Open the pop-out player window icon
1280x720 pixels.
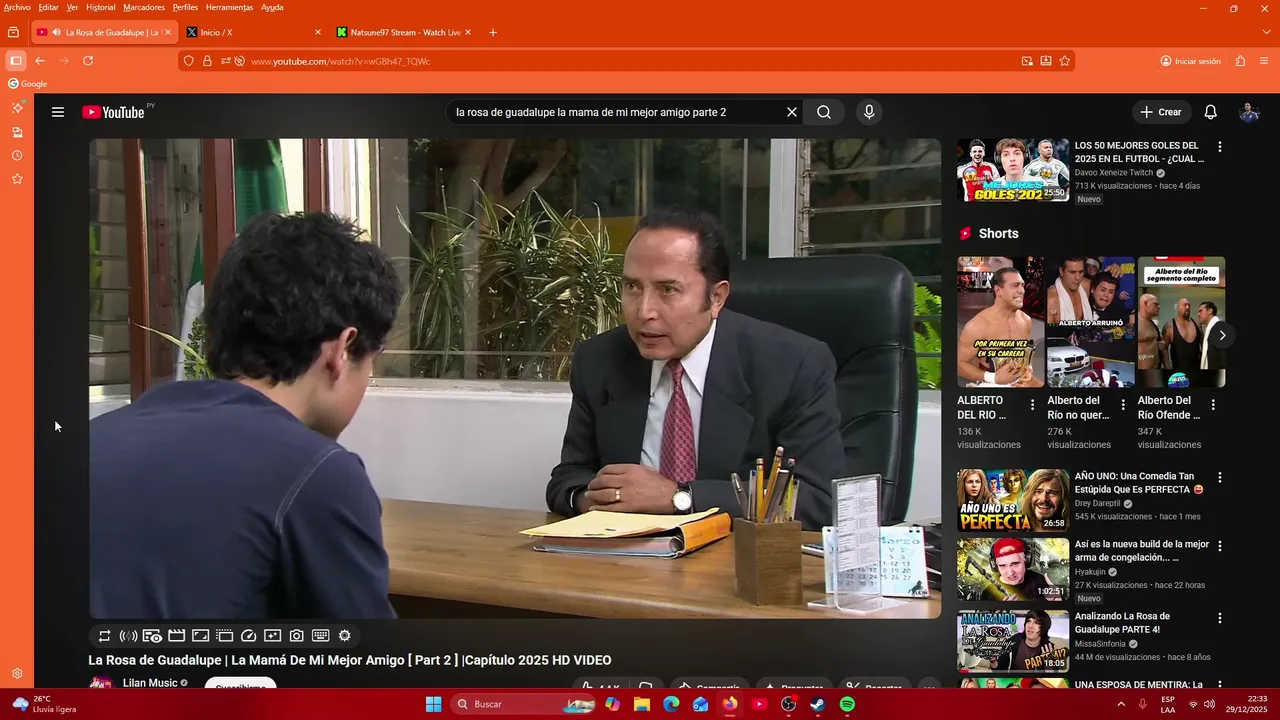[x=224, y=636]
